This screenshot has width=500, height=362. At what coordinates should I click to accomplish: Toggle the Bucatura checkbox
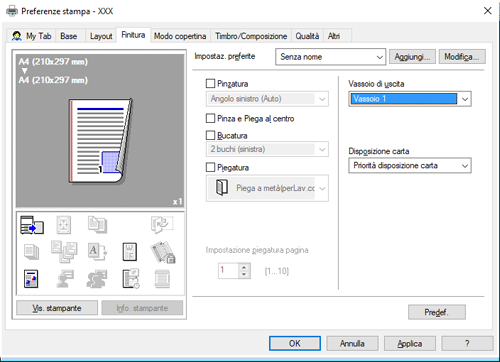[x=210, y=135]
